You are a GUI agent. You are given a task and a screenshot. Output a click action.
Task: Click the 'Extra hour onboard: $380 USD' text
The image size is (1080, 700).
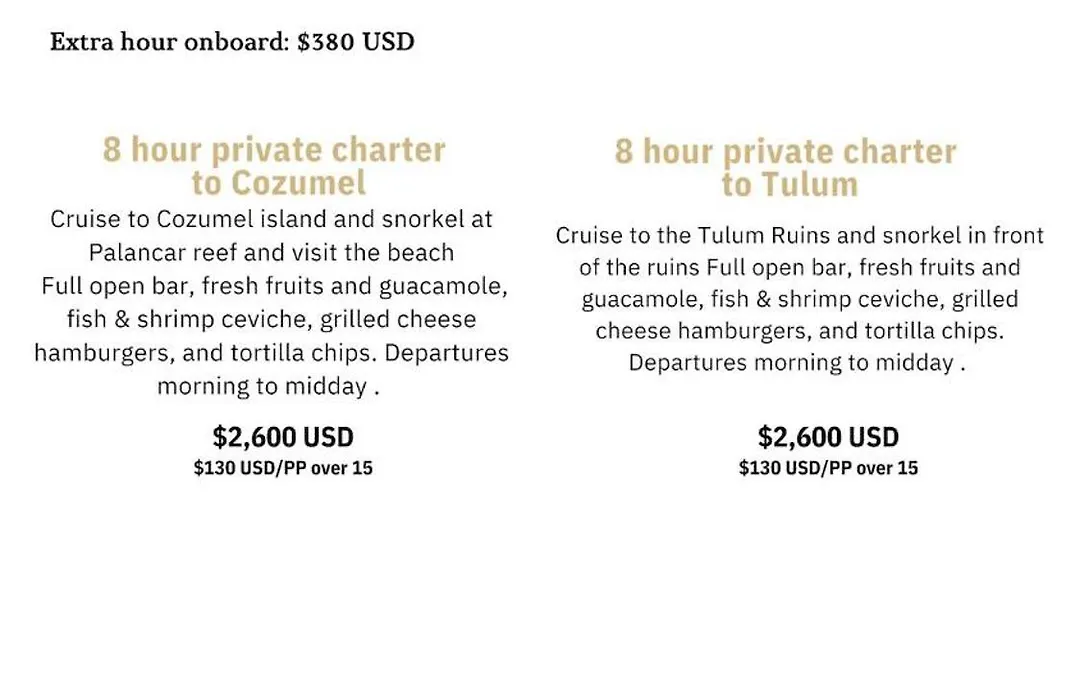pos(232,42)
